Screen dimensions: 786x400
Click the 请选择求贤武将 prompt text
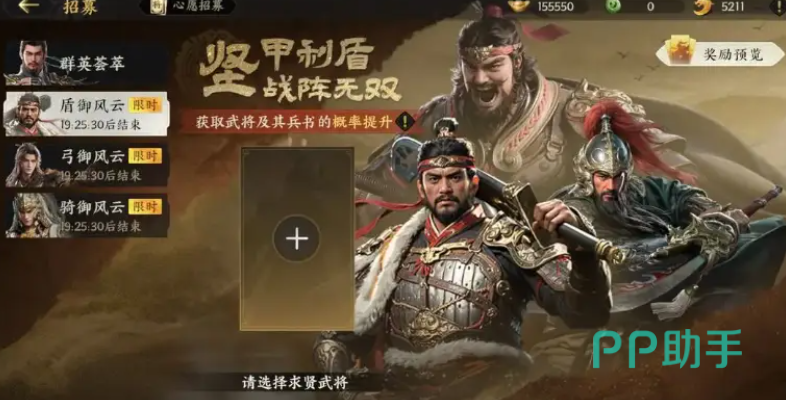point(295,383)
